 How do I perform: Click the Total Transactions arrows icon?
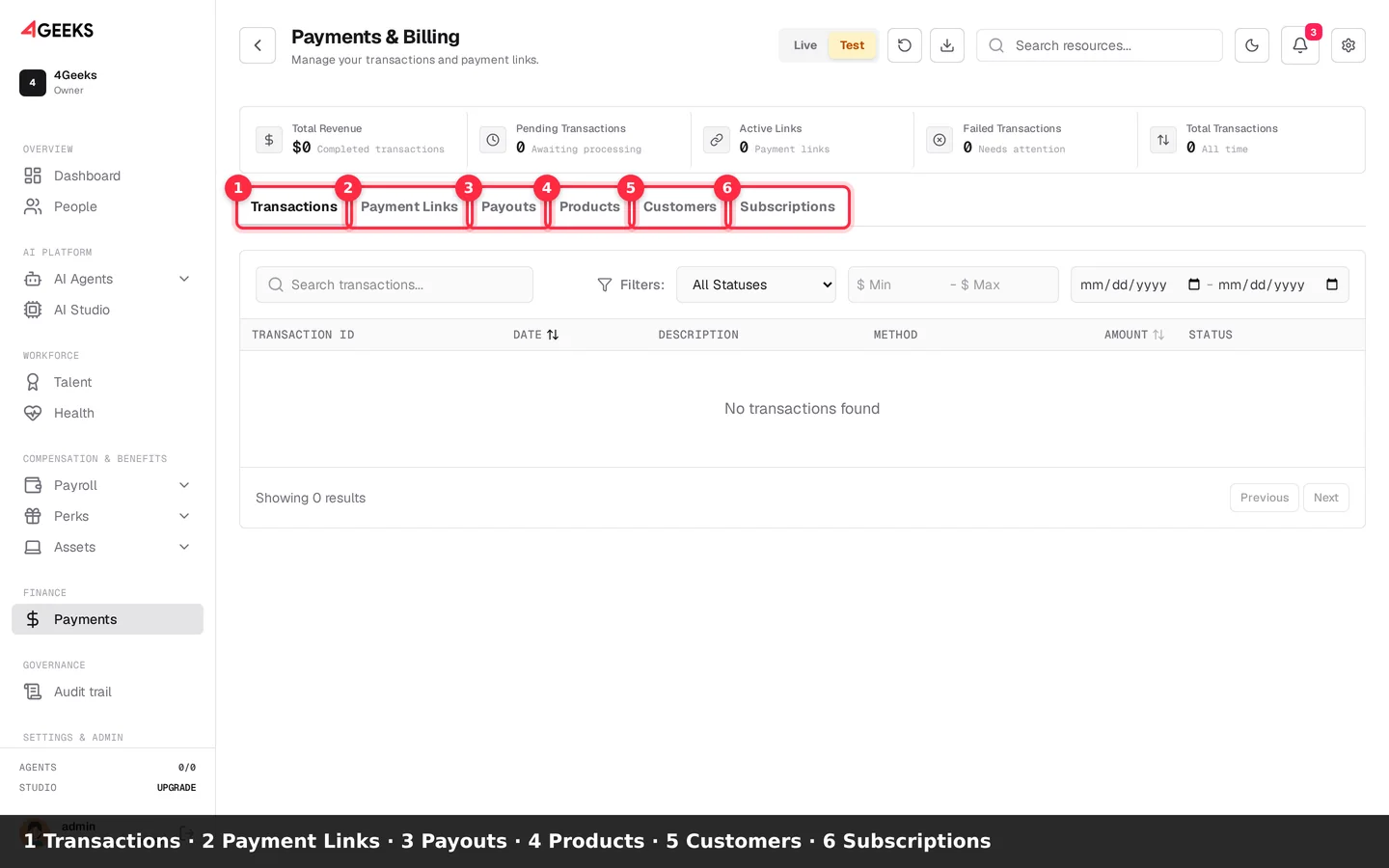coord(1163,140)
